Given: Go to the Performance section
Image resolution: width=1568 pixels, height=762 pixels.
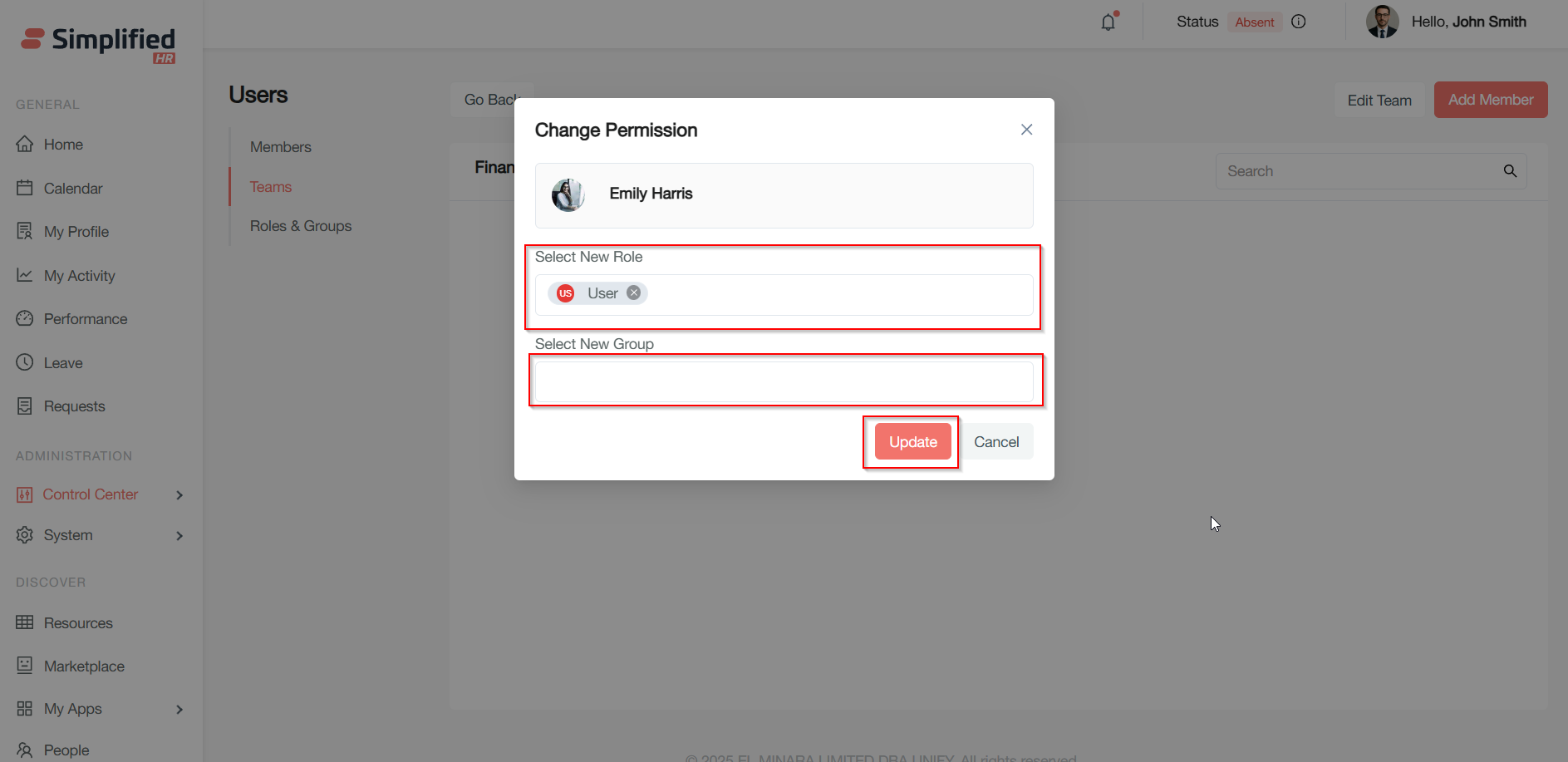Looking at the screenshot, I should coord(86,319).
